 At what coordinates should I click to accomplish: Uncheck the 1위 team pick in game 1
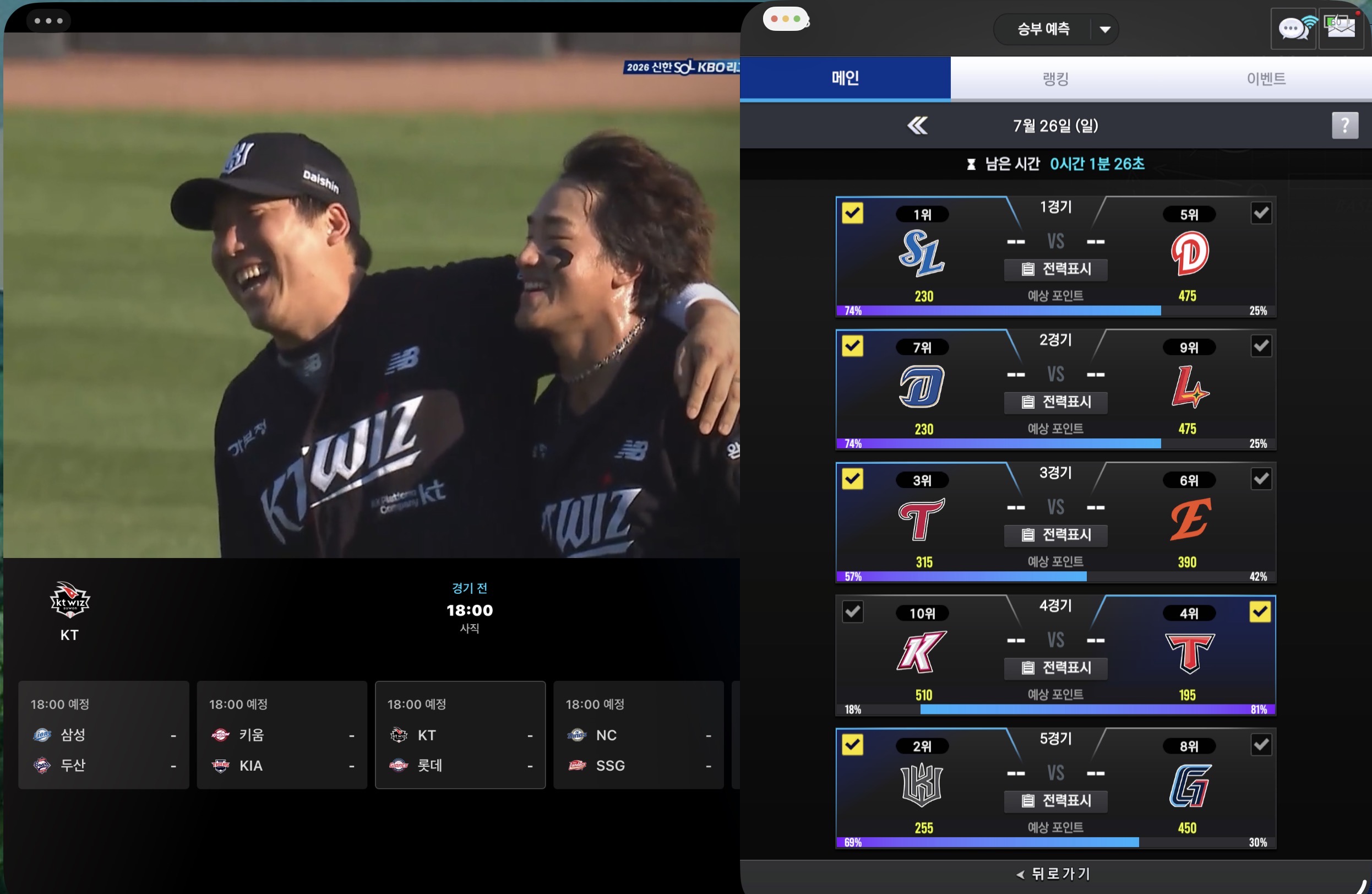click(x=852, y=213)
